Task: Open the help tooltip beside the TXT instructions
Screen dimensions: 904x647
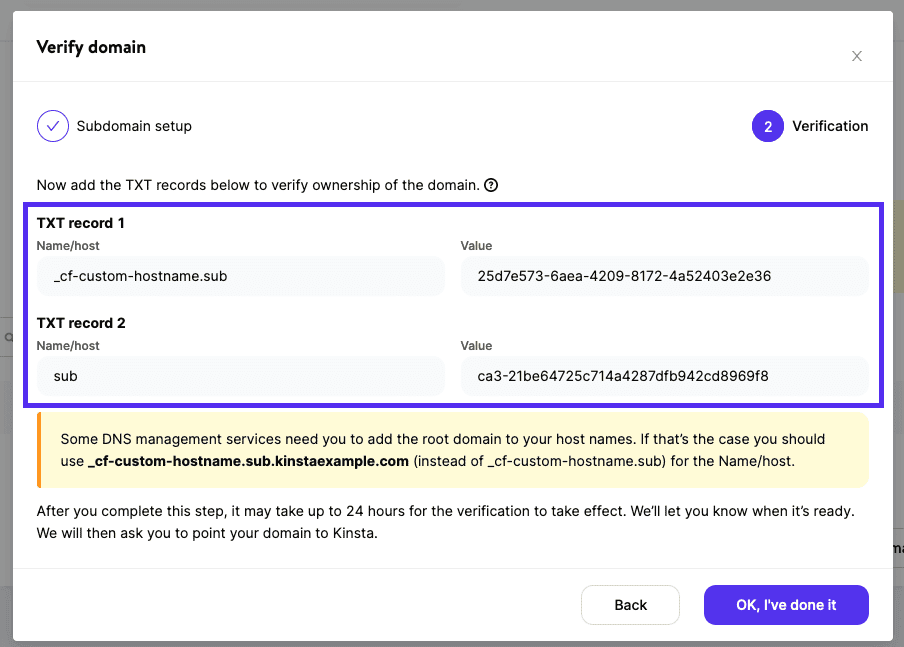Action: point(490,185)
